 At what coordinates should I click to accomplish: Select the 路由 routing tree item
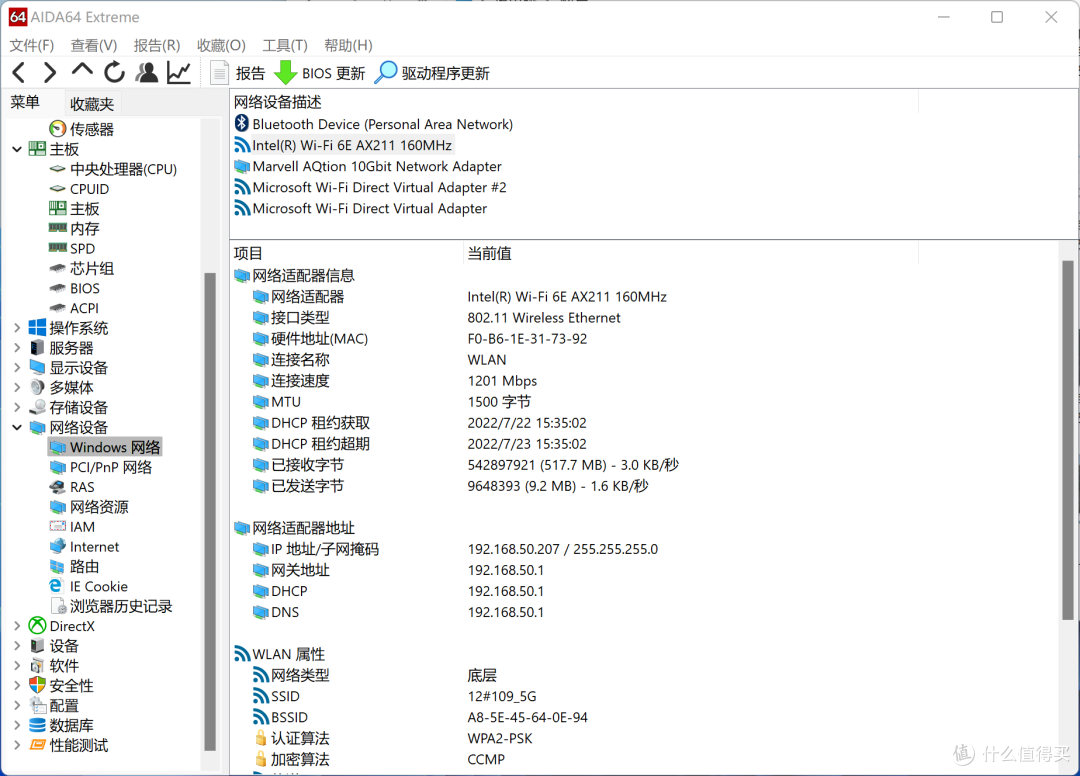pos(74,567)
